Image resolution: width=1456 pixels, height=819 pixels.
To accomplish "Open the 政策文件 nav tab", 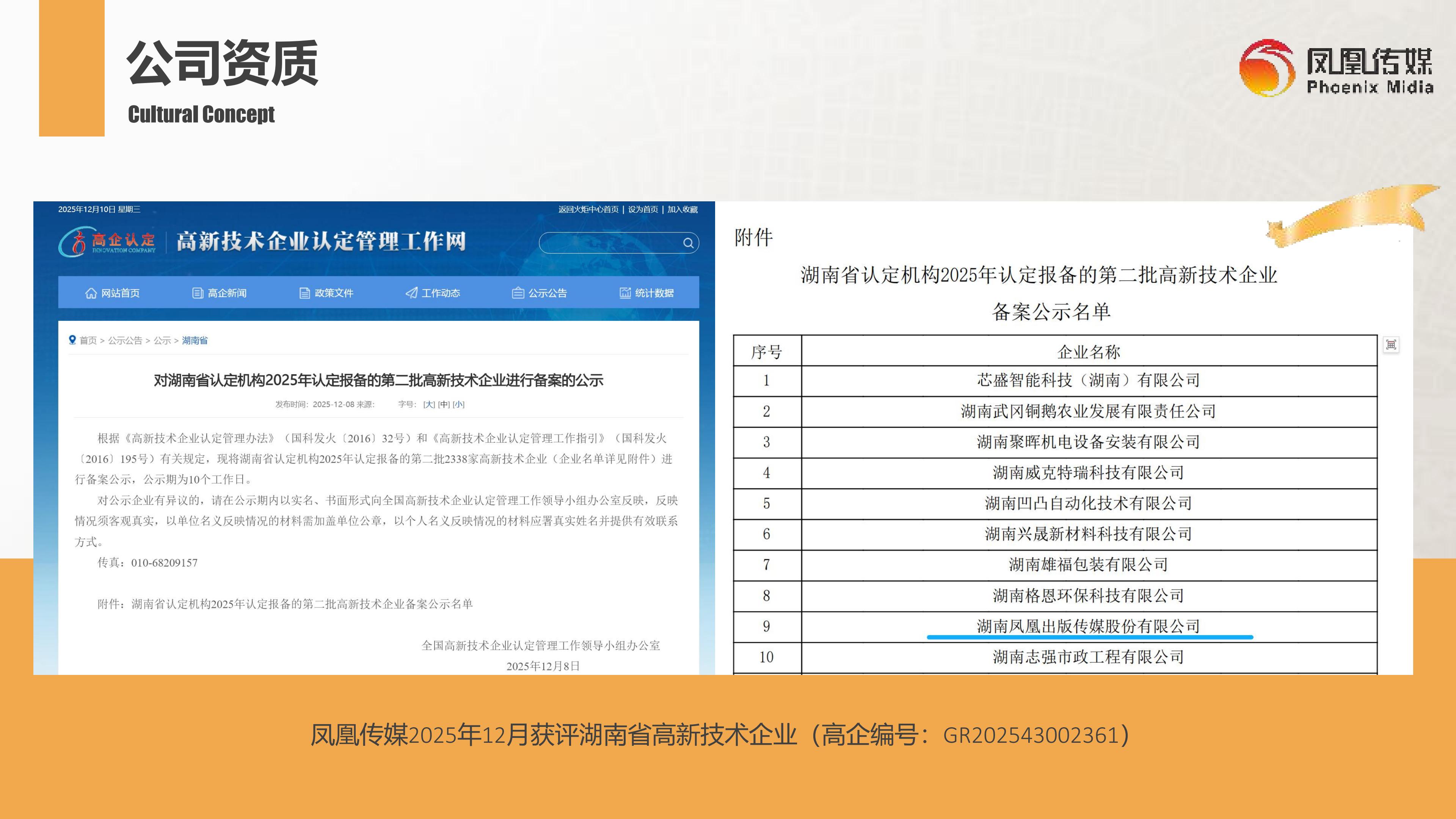I will point(326,293).
